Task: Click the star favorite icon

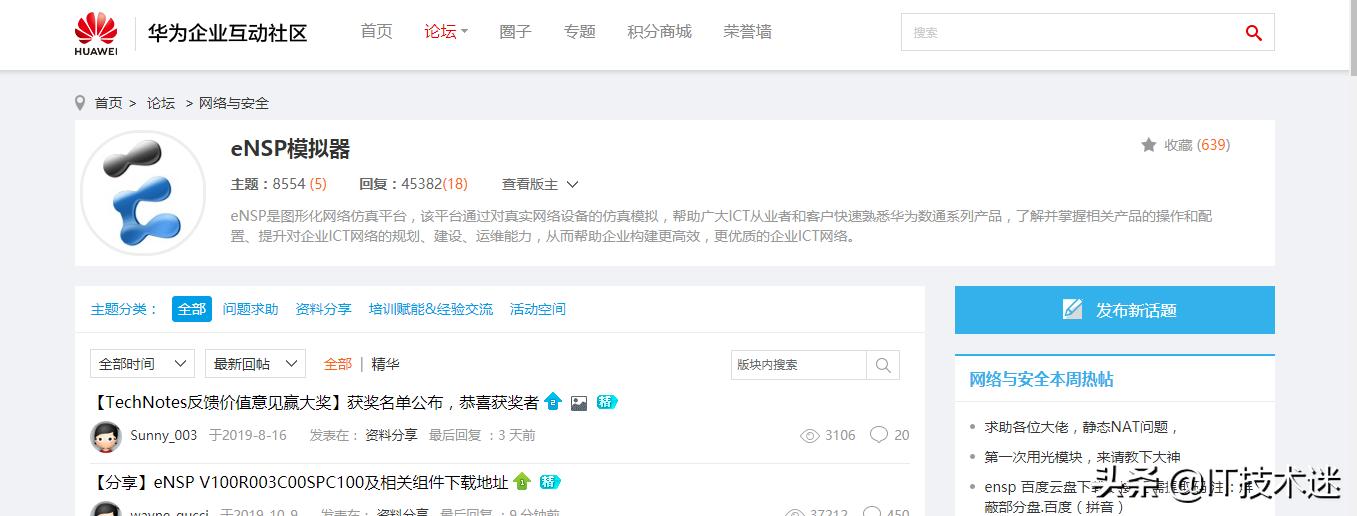Action: click(x=1149, y=145)
